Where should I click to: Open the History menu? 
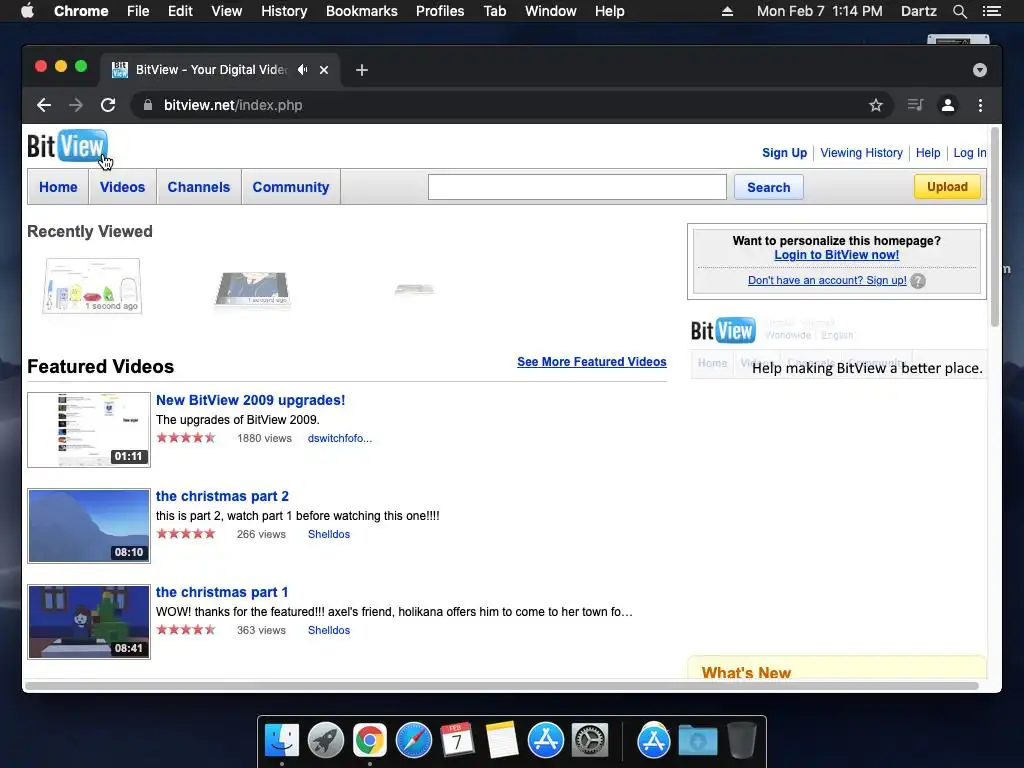point(284,11)
